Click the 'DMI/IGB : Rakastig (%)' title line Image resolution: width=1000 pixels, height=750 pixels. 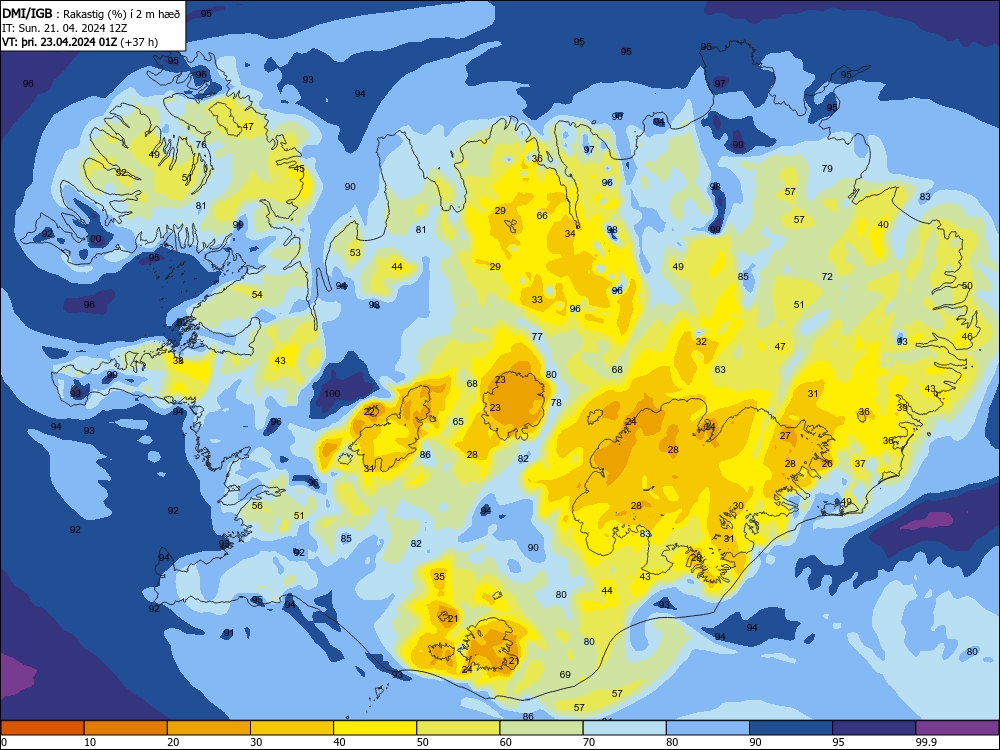pos(91,14)
